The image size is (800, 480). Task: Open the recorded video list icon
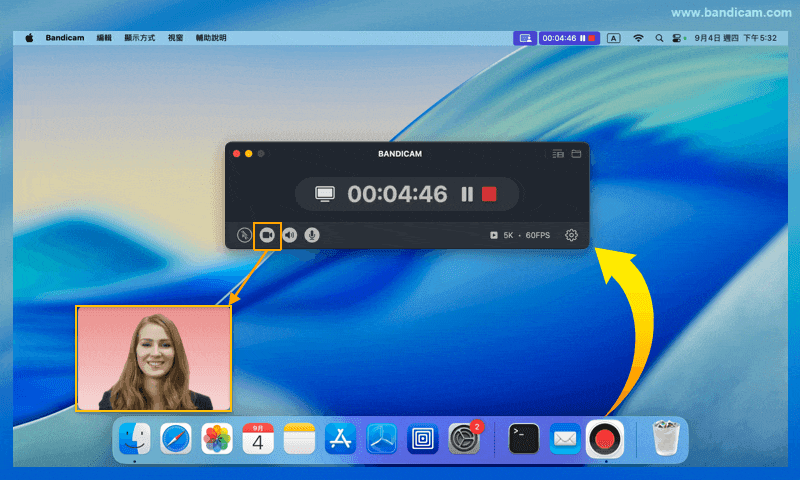point(558,154)
